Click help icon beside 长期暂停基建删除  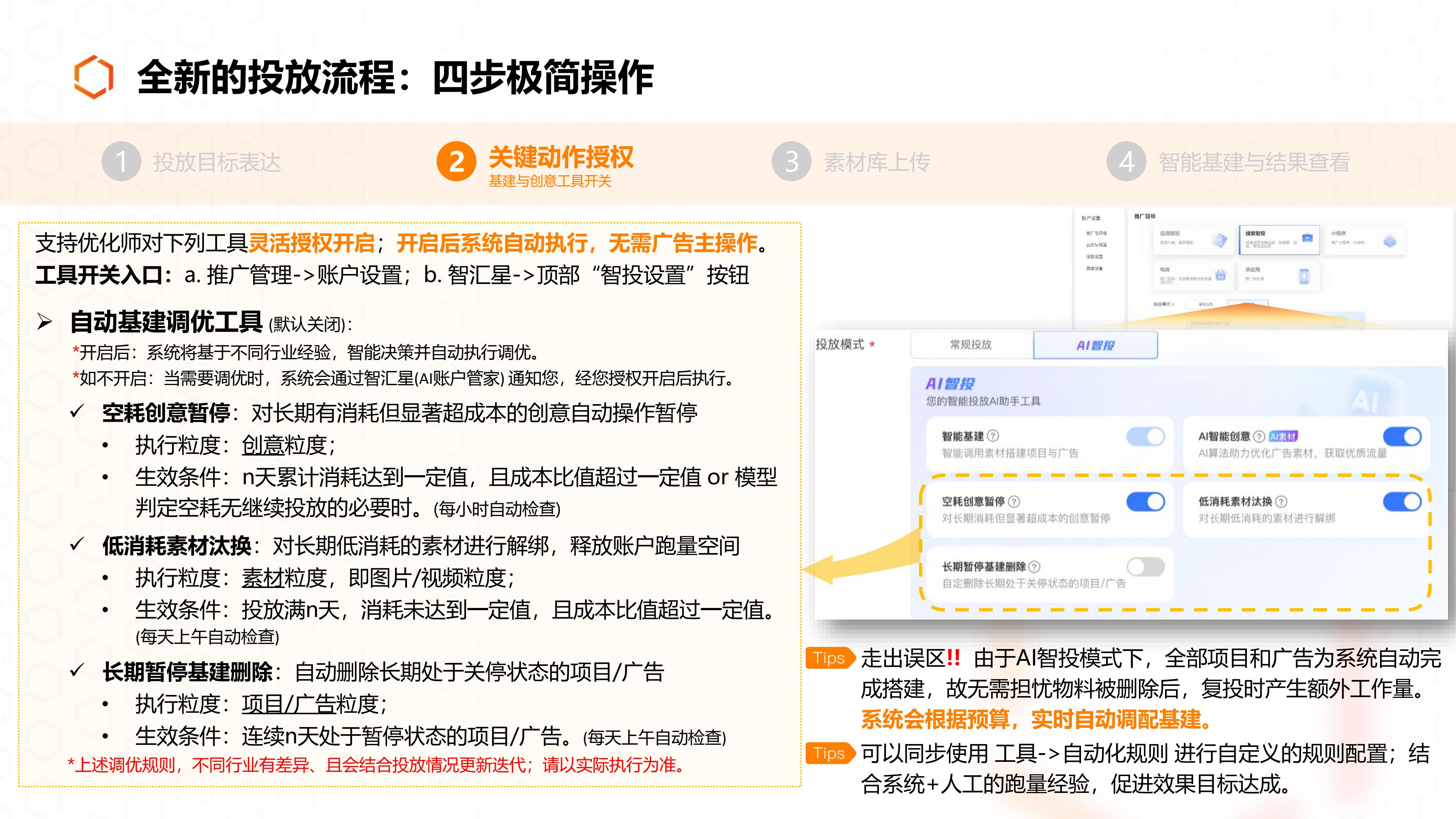coord(1034,566)
